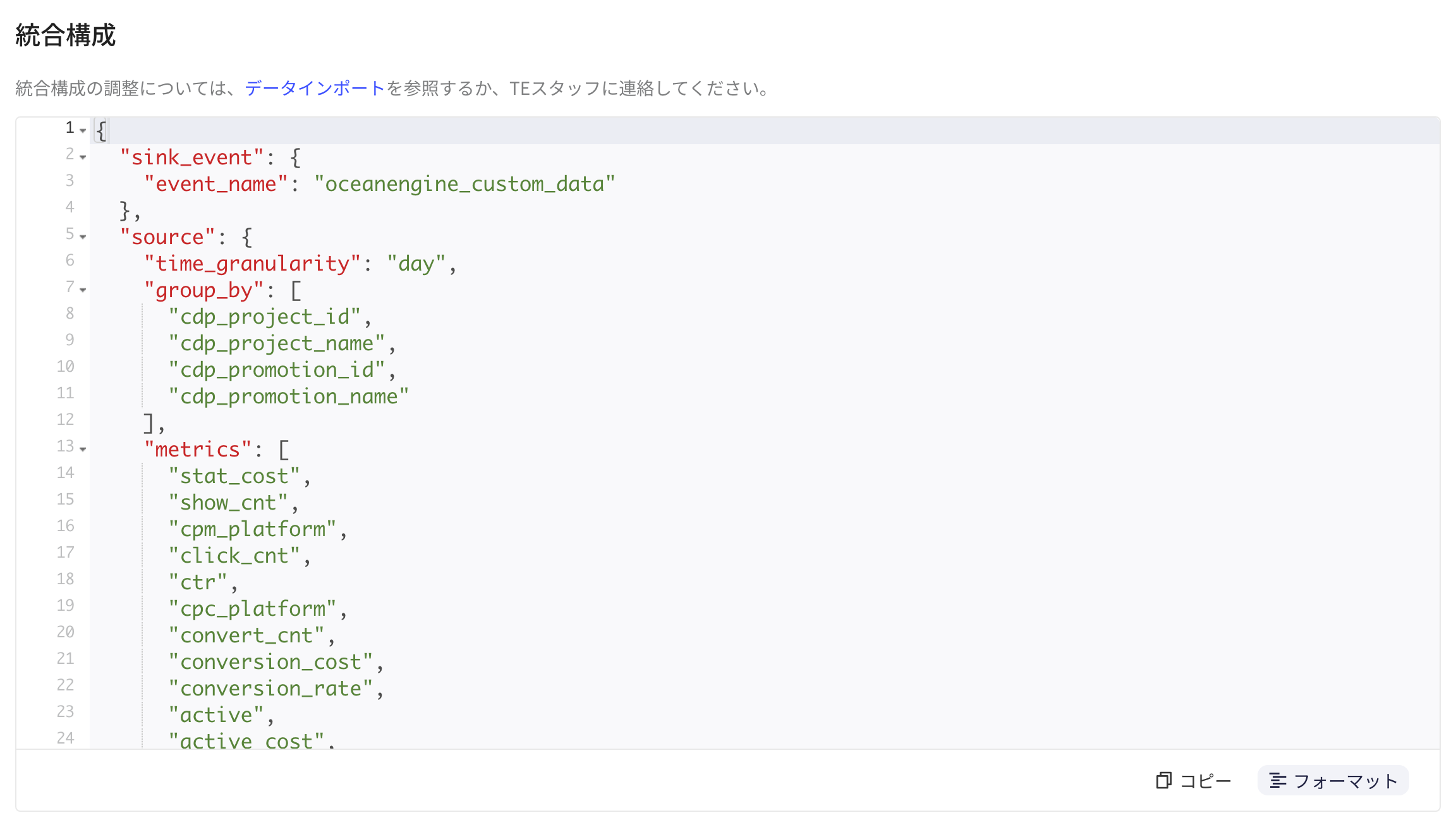Image resolution: width=1456 pixels, height=827 pixels.
Task: Click the "conversion_rate" metric
Action: point(270,689)
